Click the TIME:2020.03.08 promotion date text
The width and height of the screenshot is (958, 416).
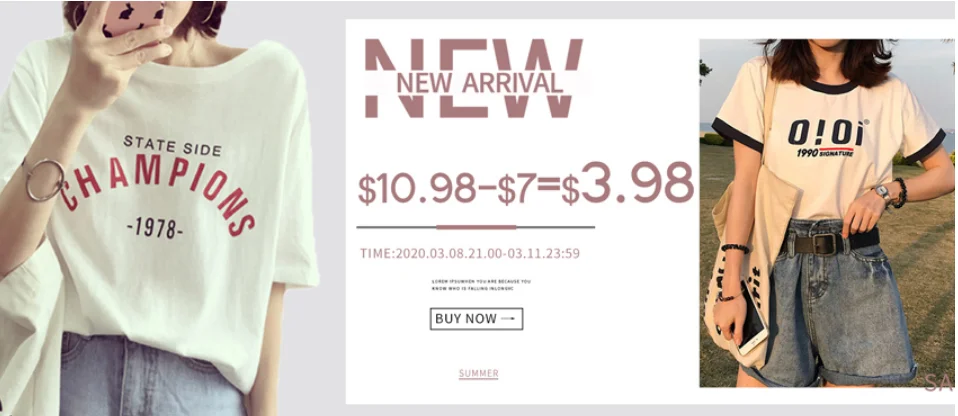pos(469,253)
